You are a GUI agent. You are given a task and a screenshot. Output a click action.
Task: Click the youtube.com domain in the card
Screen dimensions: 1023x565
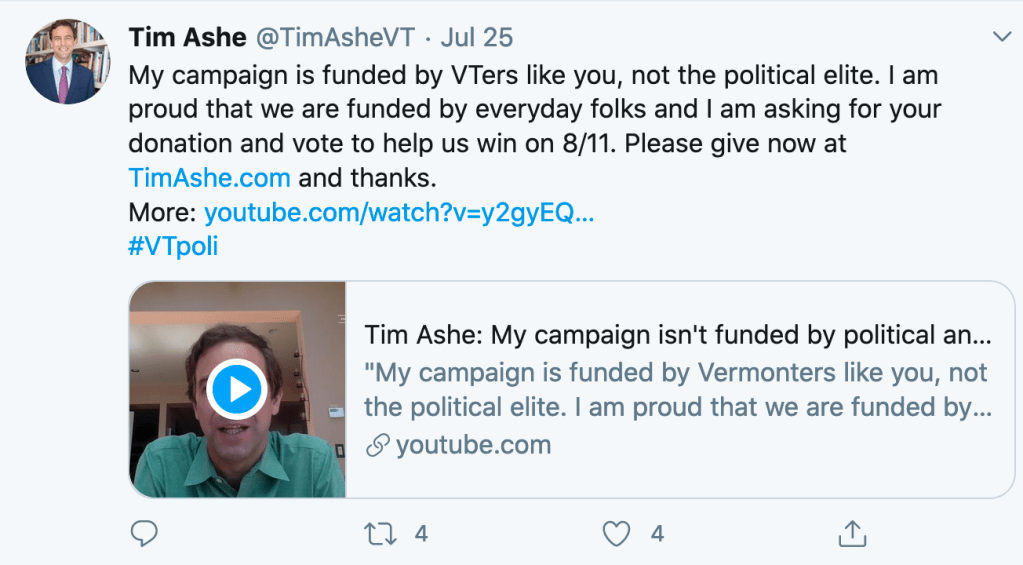pos(473,445)
